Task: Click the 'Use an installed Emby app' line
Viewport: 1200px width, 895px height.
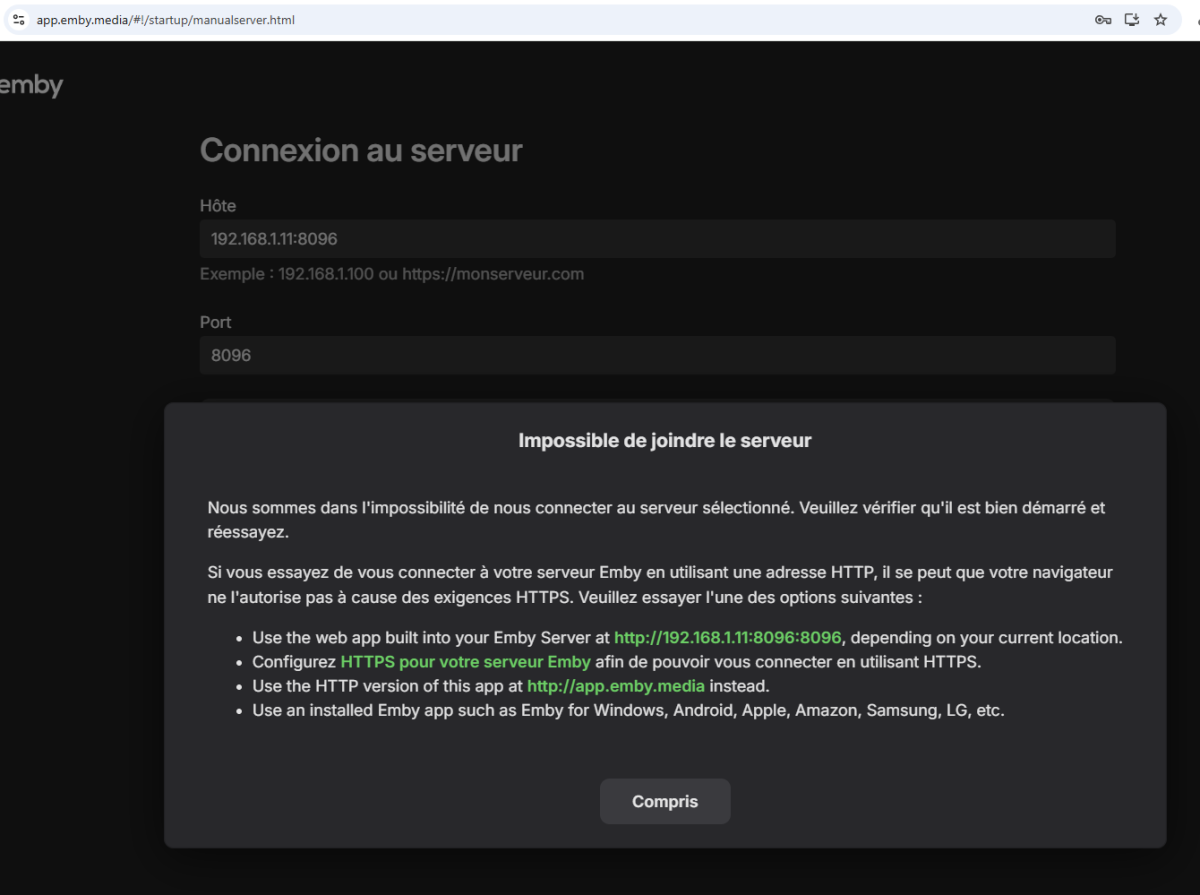Action: 628,711
